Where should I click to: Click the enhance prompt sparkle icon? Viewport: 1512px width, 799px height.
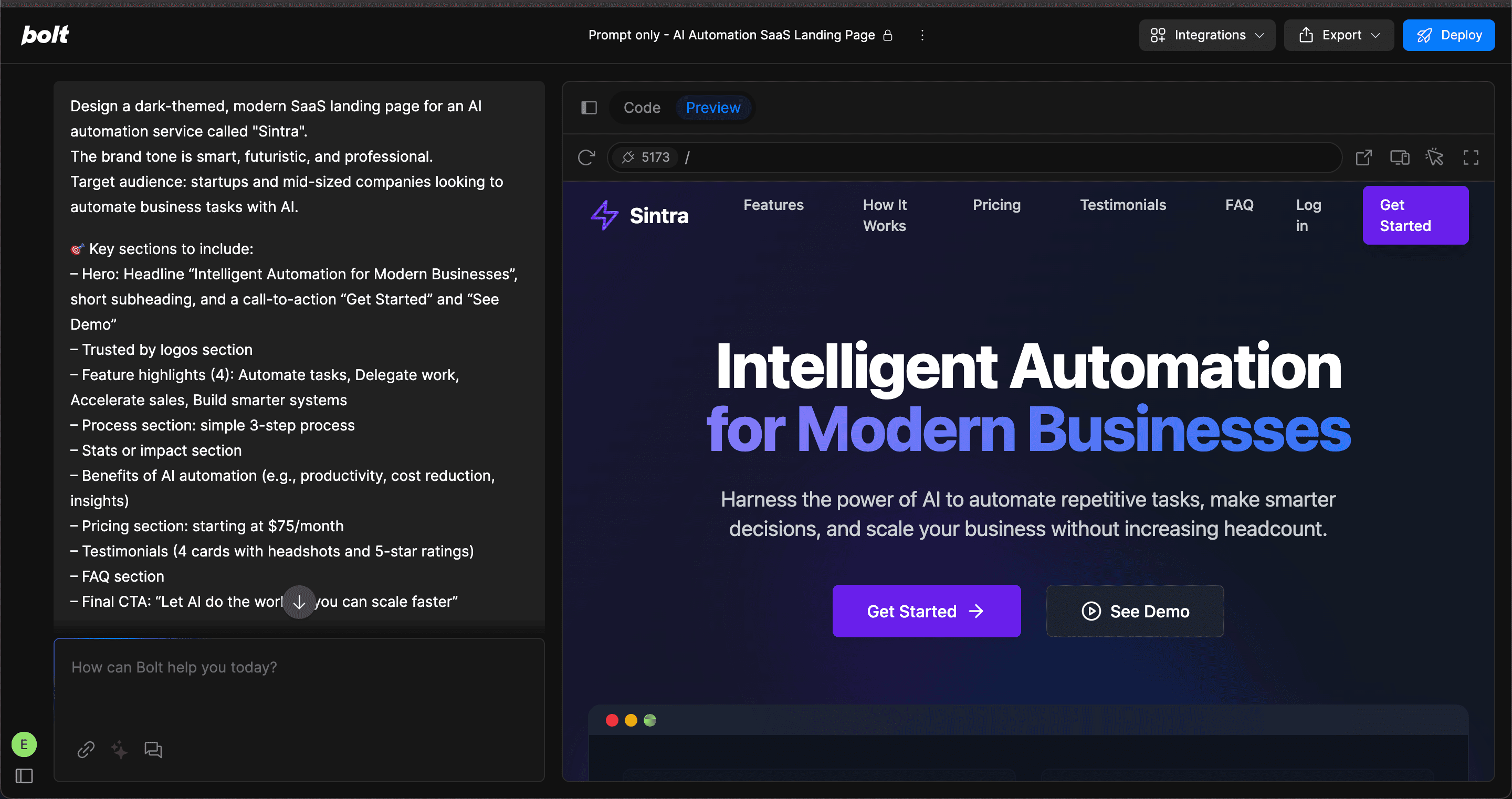point(119,750)
